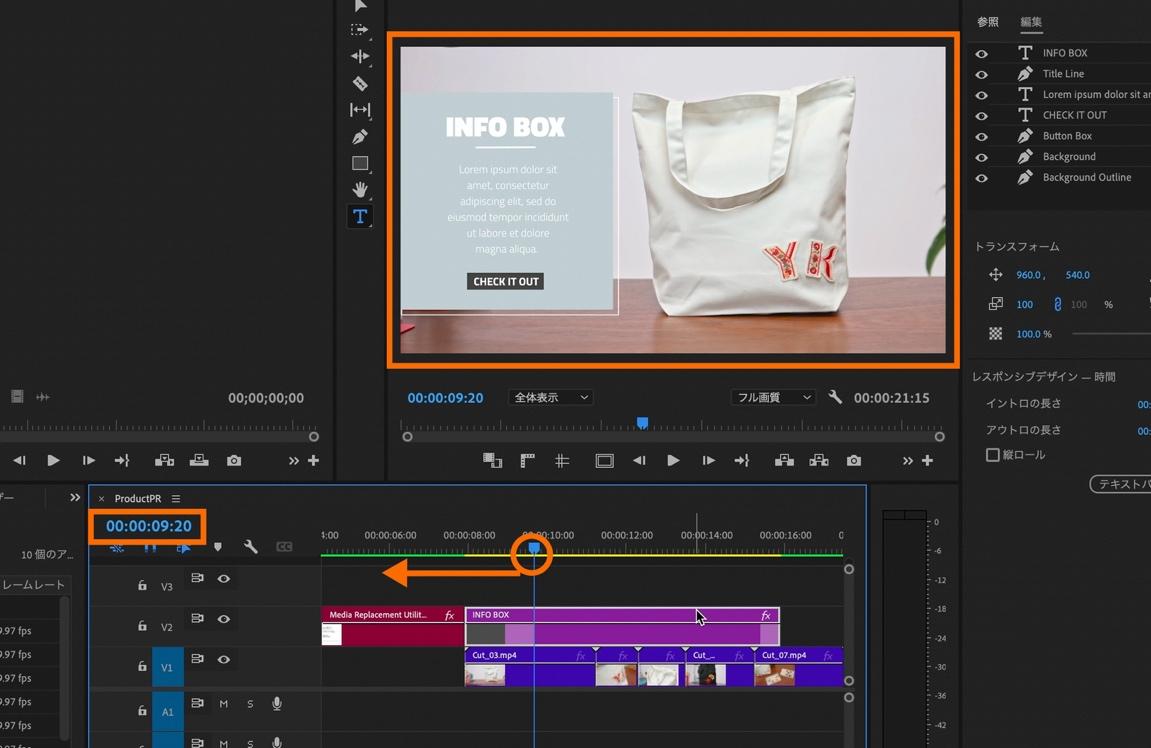Click the Export Frame camera icon in Program monitor
Image resolution: width=1151 pixels, height=748 pixels.
click(853, 460)
